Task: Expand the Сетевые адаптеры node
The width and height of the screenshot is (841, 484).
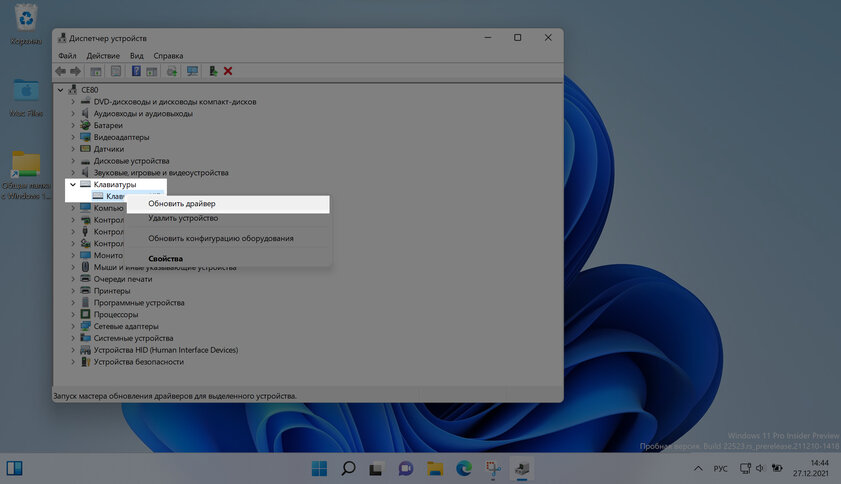Action: coord(73,326)
